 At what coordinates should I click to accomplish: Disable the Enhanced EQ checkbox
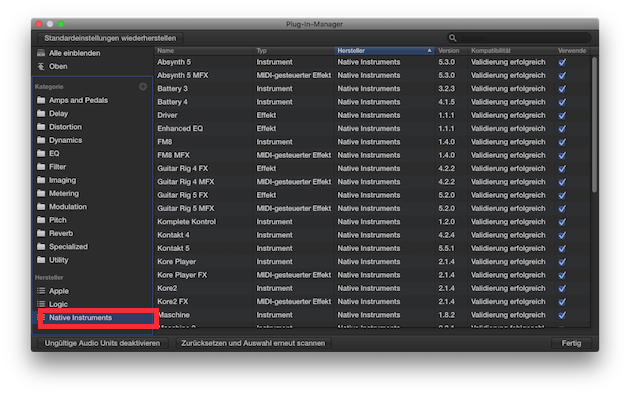pos(562,129)
